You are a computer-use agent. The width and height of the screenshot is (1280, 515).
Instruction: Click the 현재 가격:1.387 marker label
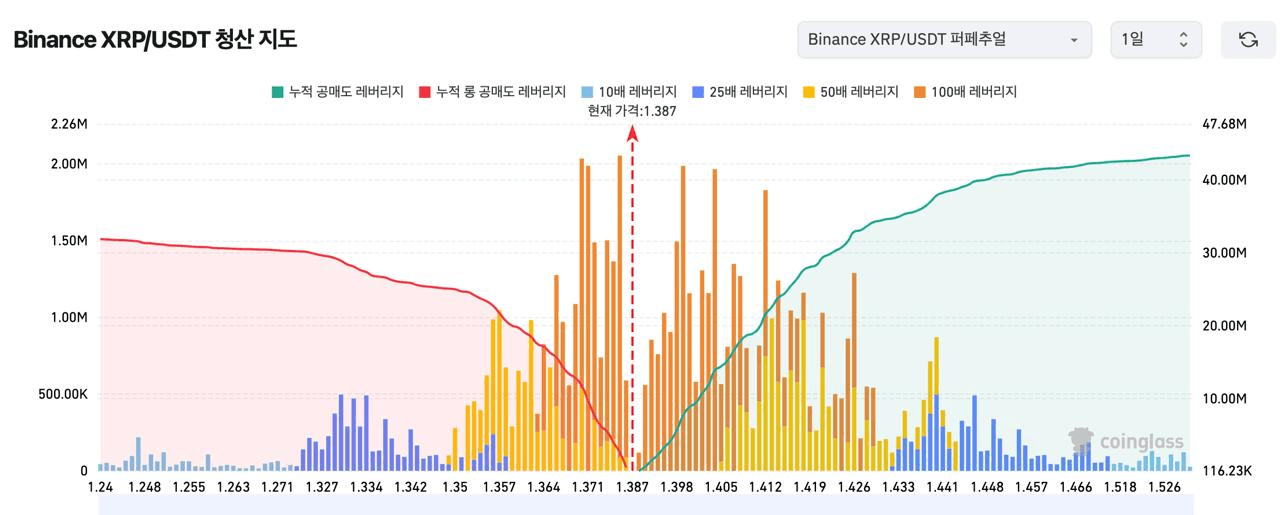[x=632, y=112]
